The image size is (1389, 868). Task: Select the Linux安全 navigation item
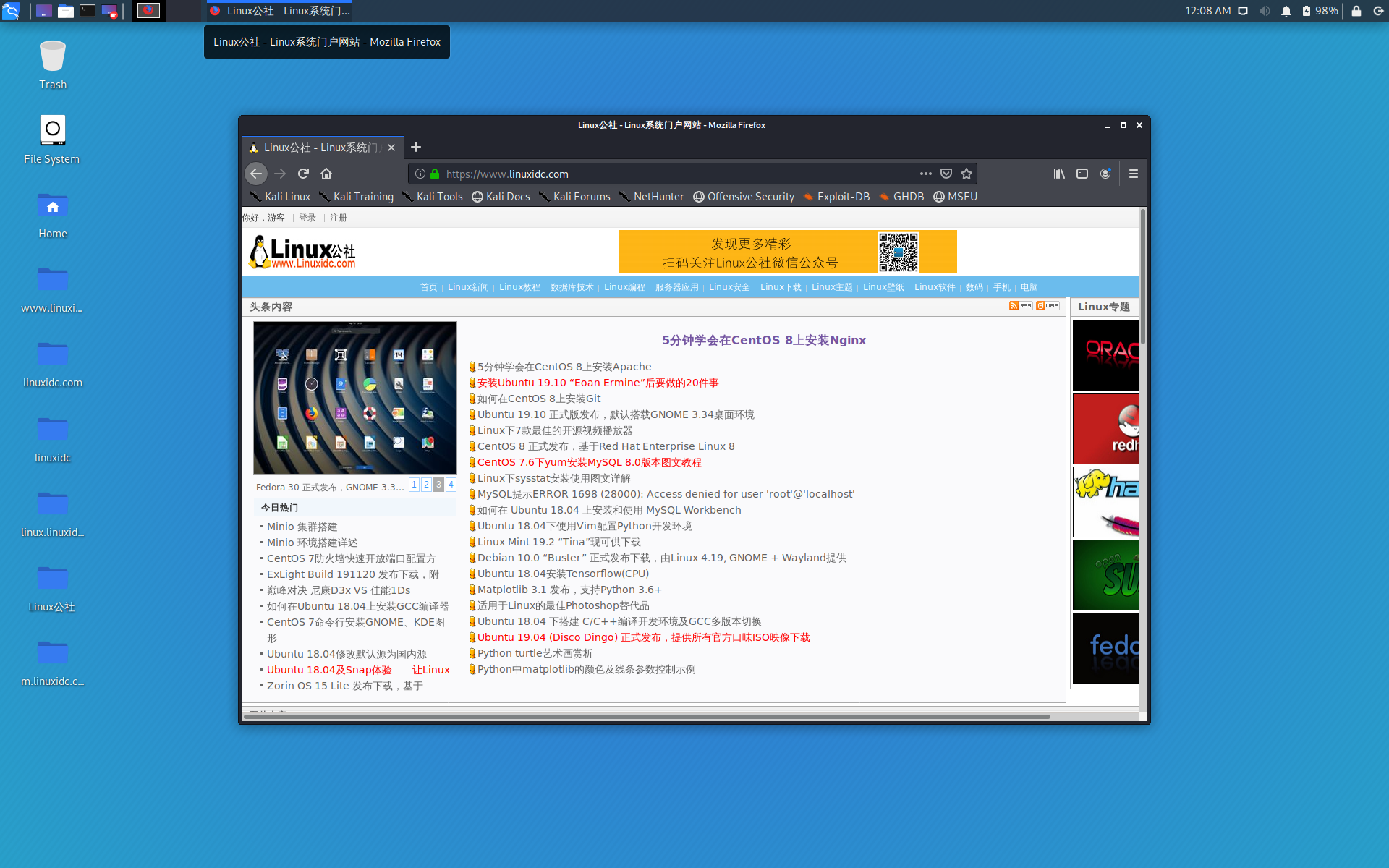(729, 287)
